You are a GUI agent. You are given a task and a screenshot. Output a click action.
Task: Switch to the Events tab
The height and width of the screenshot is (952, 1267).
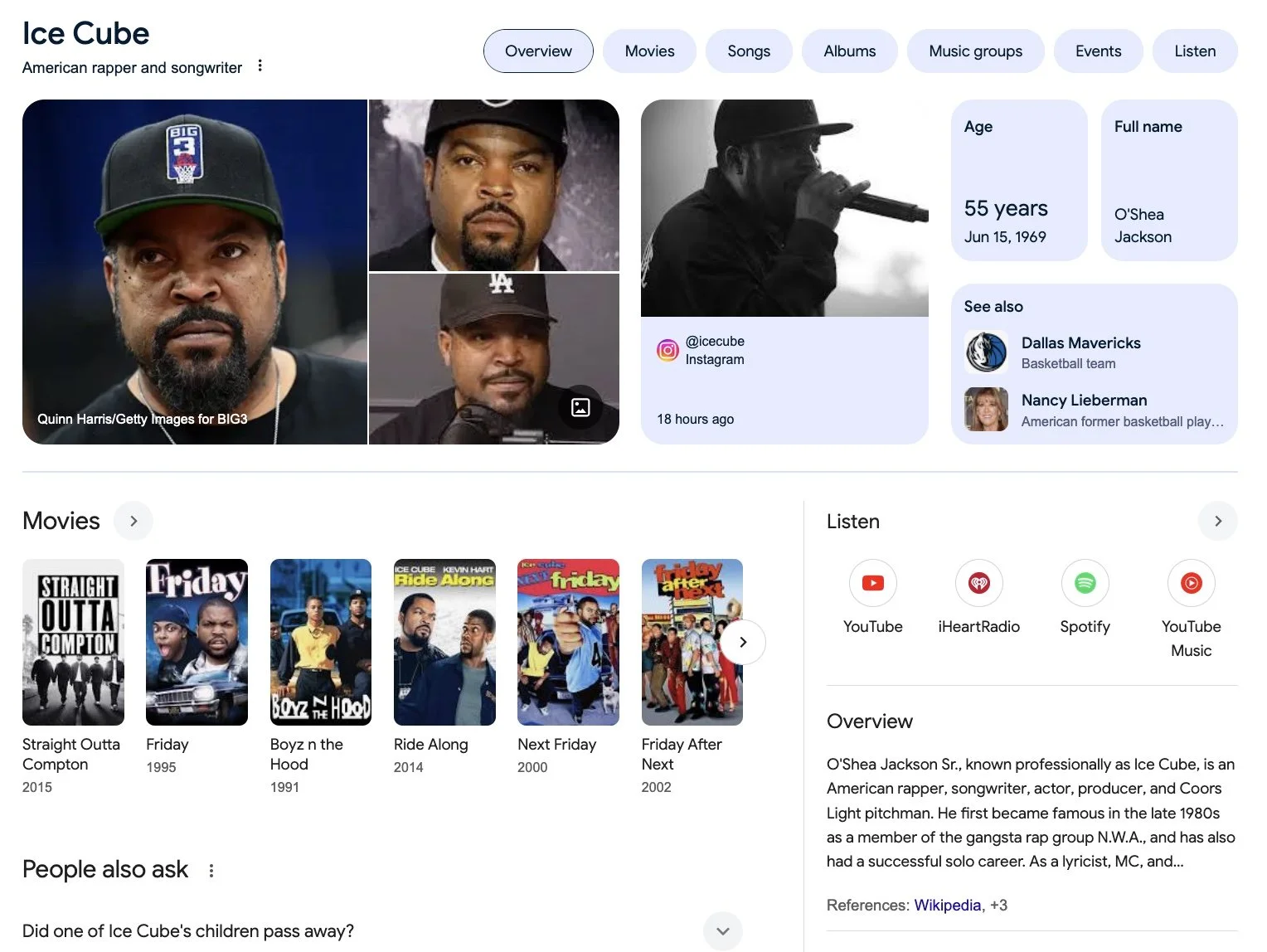click(1098, 51)
